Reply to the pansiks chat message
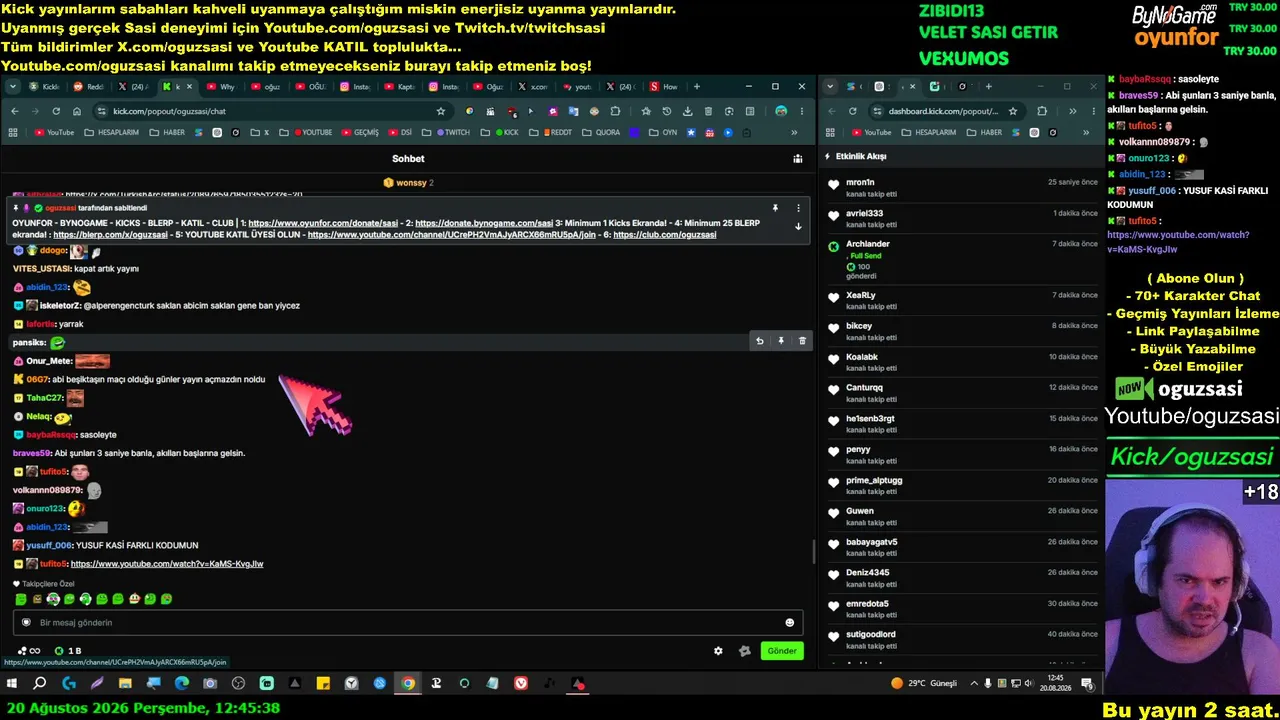The height and width of the screenshot is (720, 1280). coord(760,341)
